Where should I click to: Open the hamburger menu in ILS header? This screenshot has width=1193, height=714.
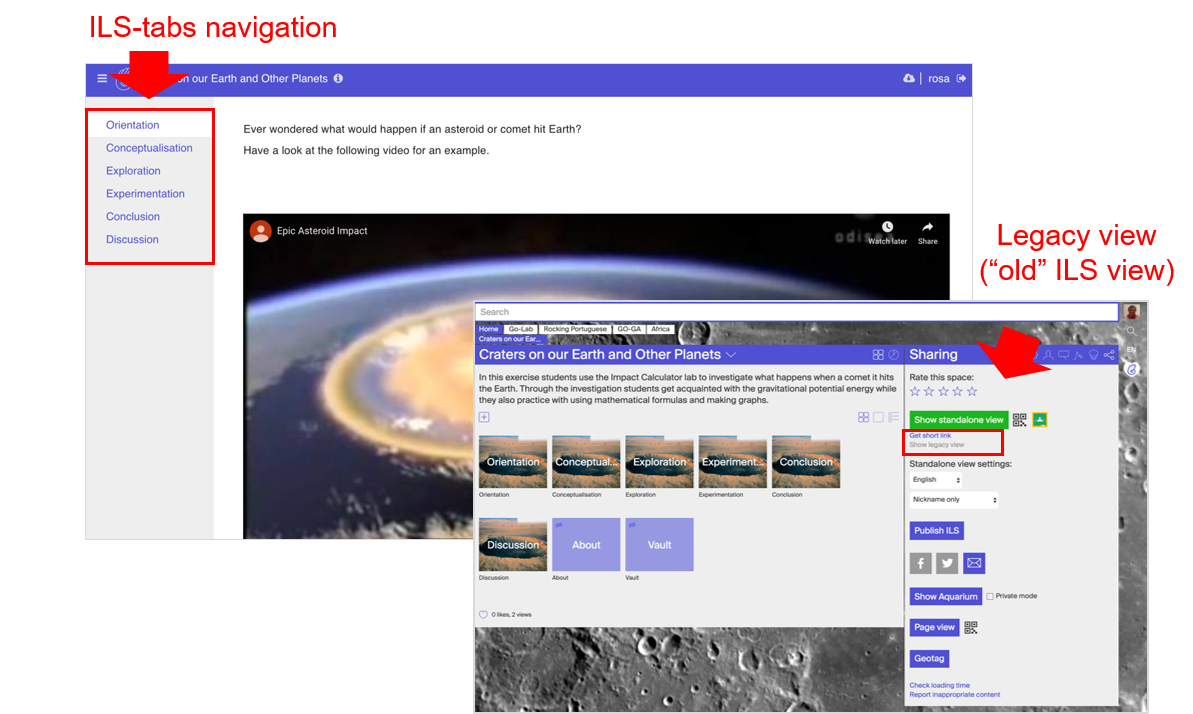pos(101,79)
